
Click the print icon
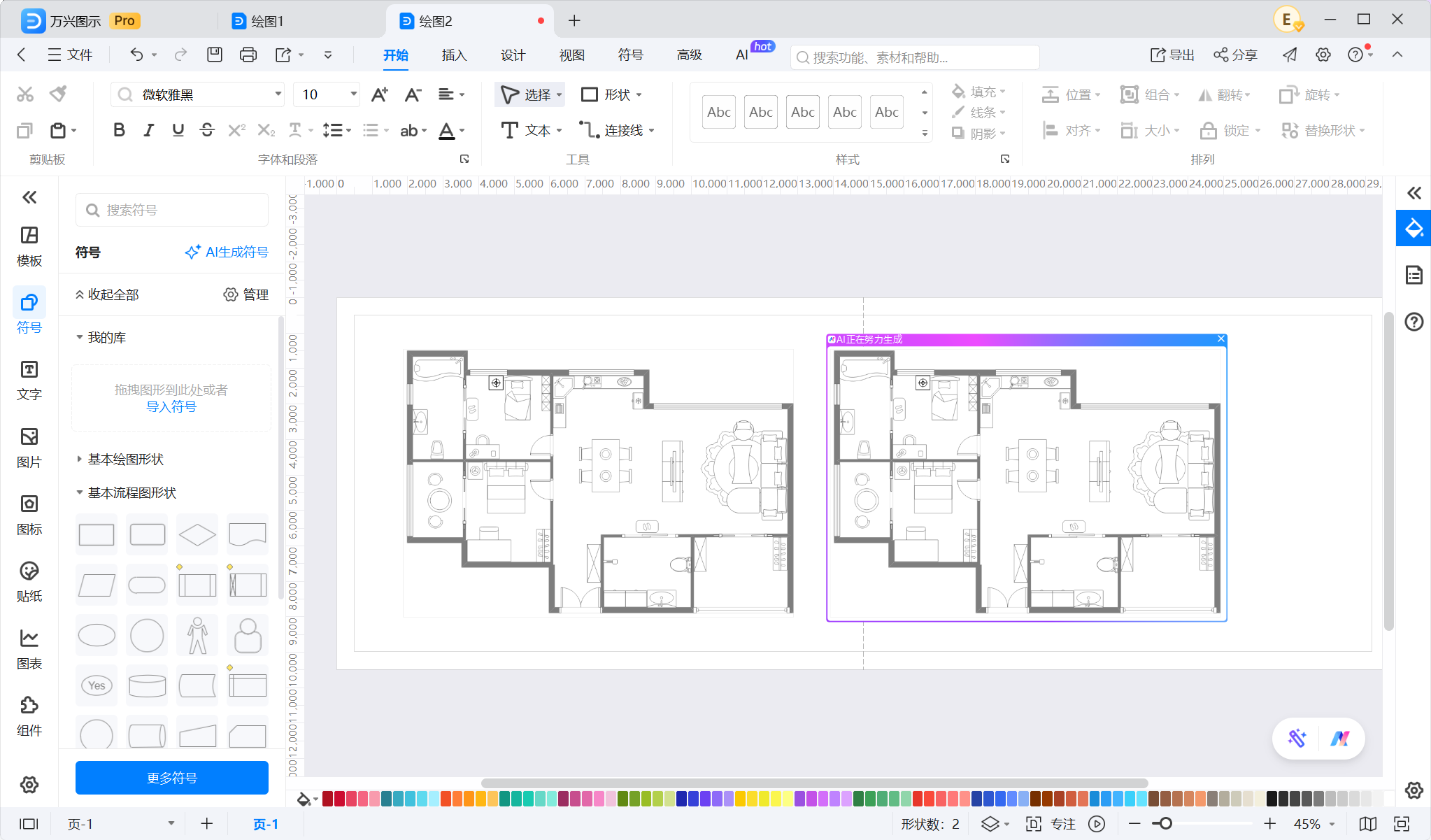248,55
